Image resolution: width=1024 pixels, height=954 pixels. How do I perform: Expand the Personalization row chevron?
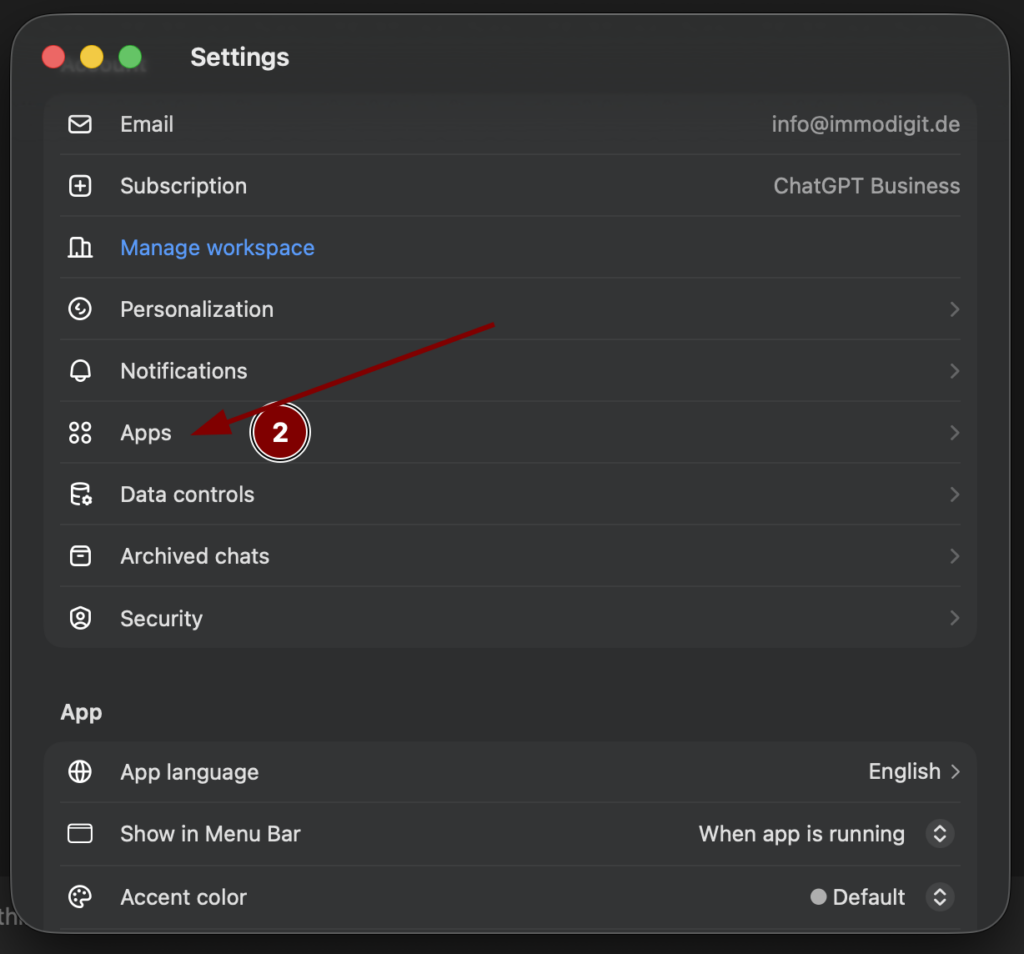pyautogui.click(x=954, y=310)
